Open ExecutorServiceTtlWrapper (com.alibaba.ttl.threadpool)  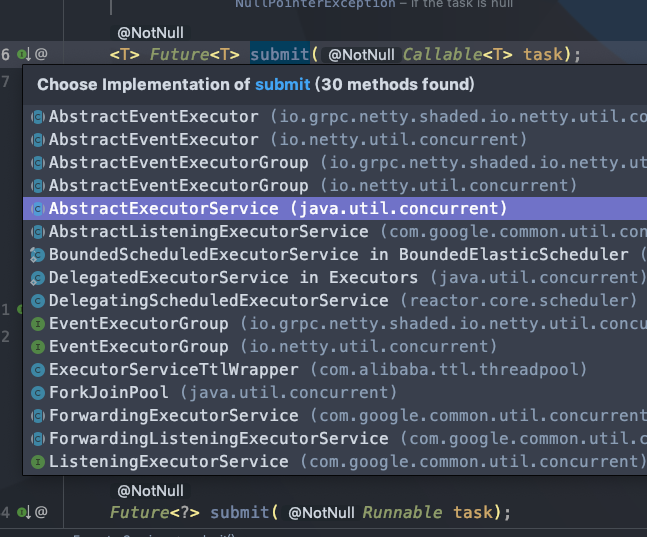(x=335, y=369)
